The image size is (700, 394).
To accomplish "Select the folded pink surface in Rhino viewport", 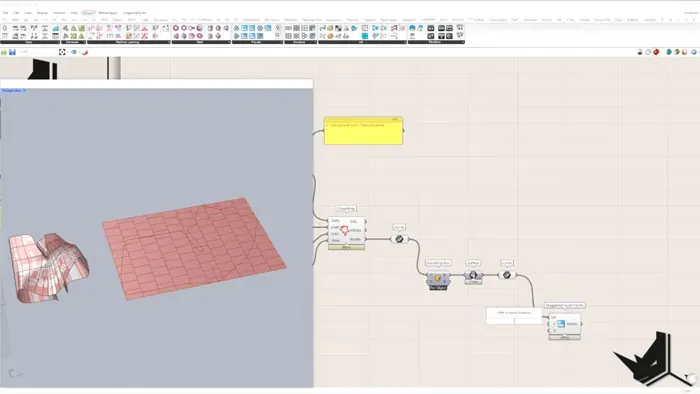I will click(x=48, y=268).
